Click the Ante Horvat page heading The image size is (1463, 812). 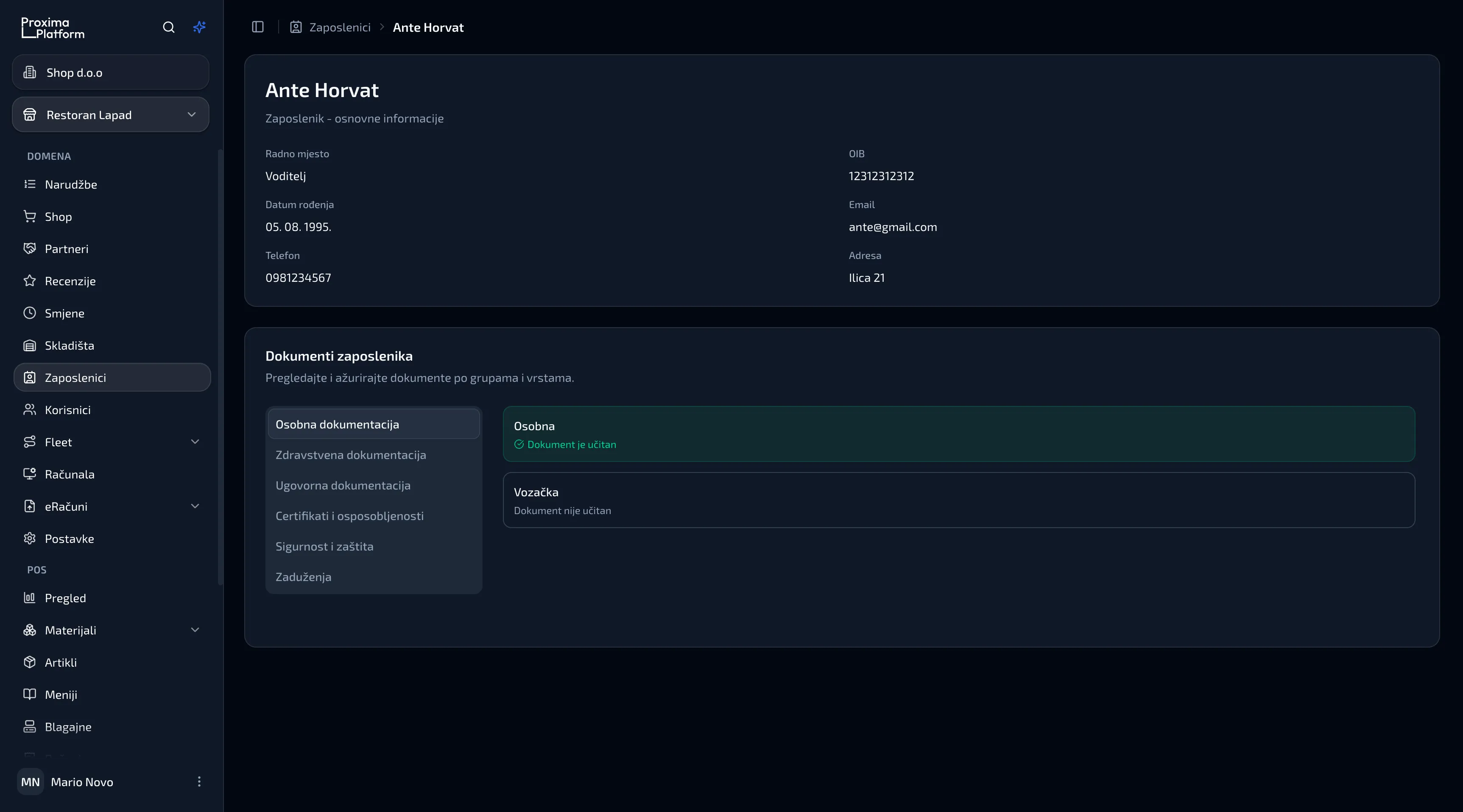click(x=322, y=90)
